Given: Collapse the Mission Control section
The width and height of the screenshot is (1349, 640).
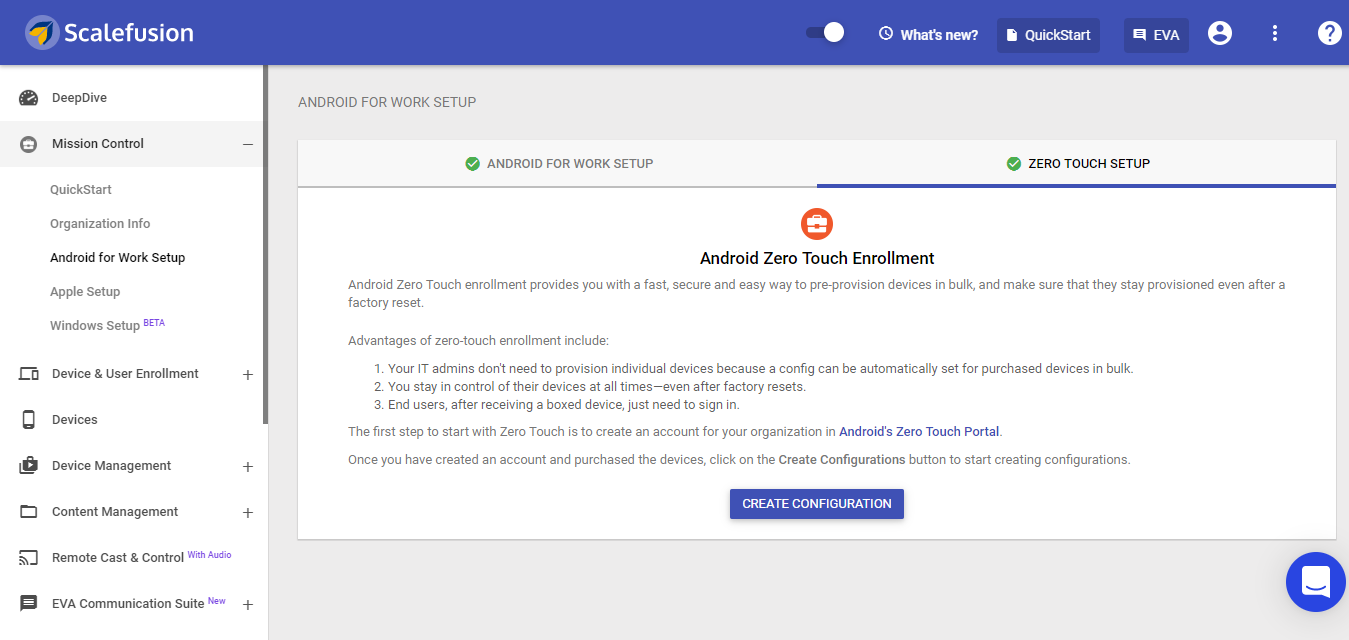Looking at the screenshot, I should coord(248,144).
